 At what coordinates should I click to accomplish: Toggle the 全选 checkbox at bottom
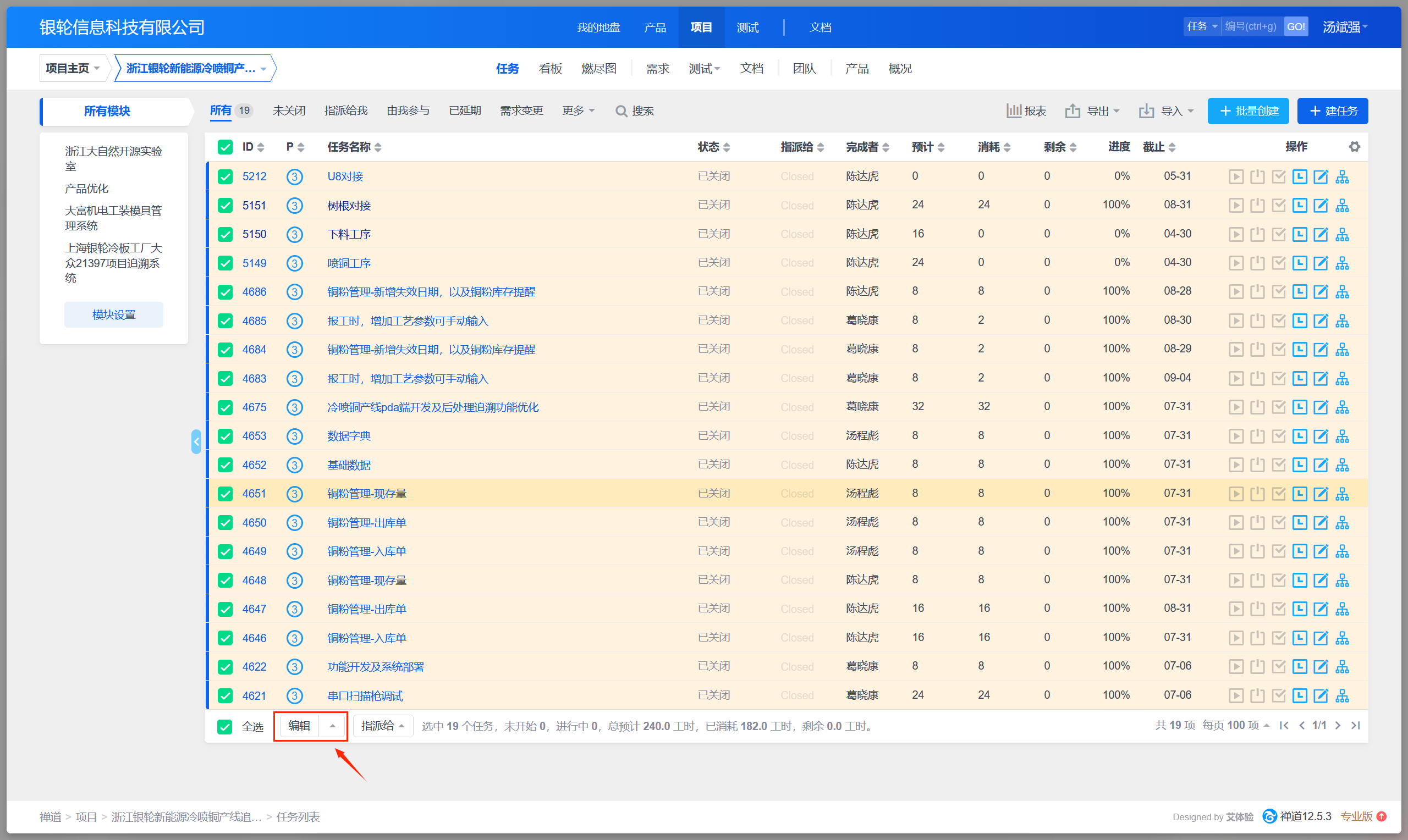(x=225, y=727)
